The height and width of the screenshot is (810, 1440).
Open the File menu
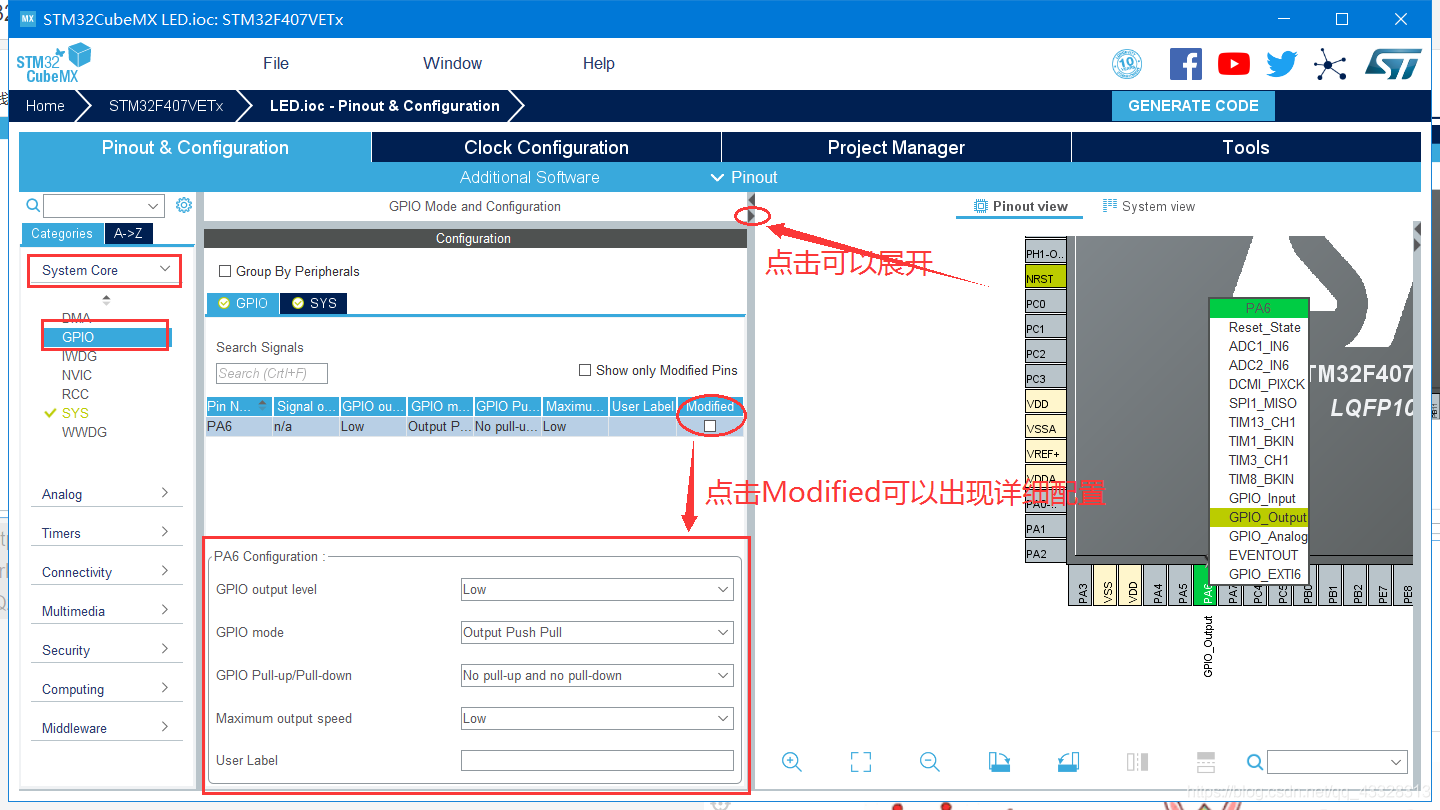pos(276,63)
